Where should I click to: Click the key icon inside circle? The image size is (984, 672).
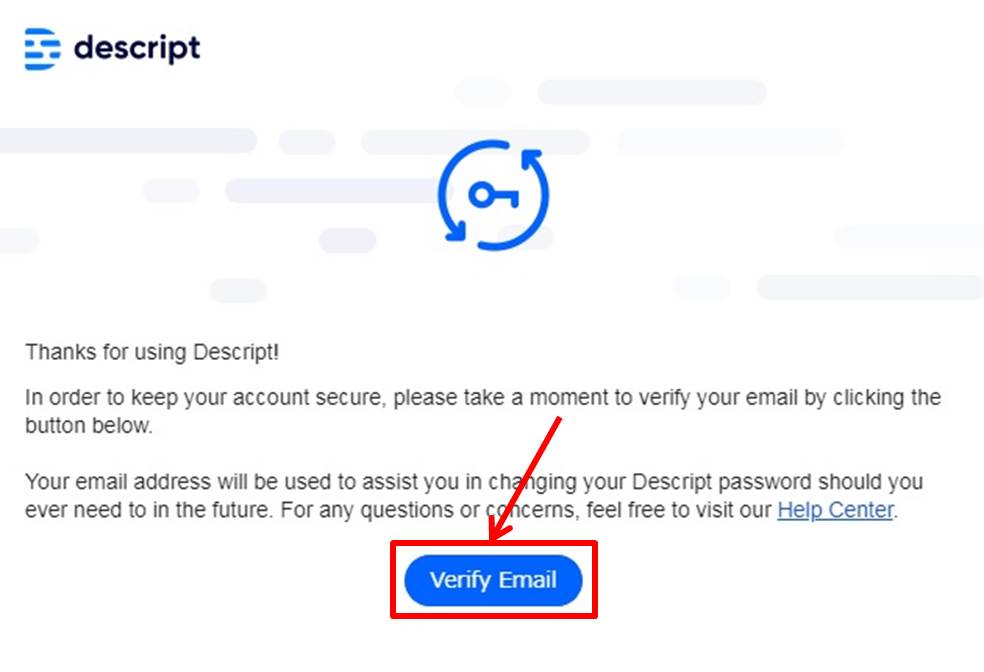tap(493, 195)
